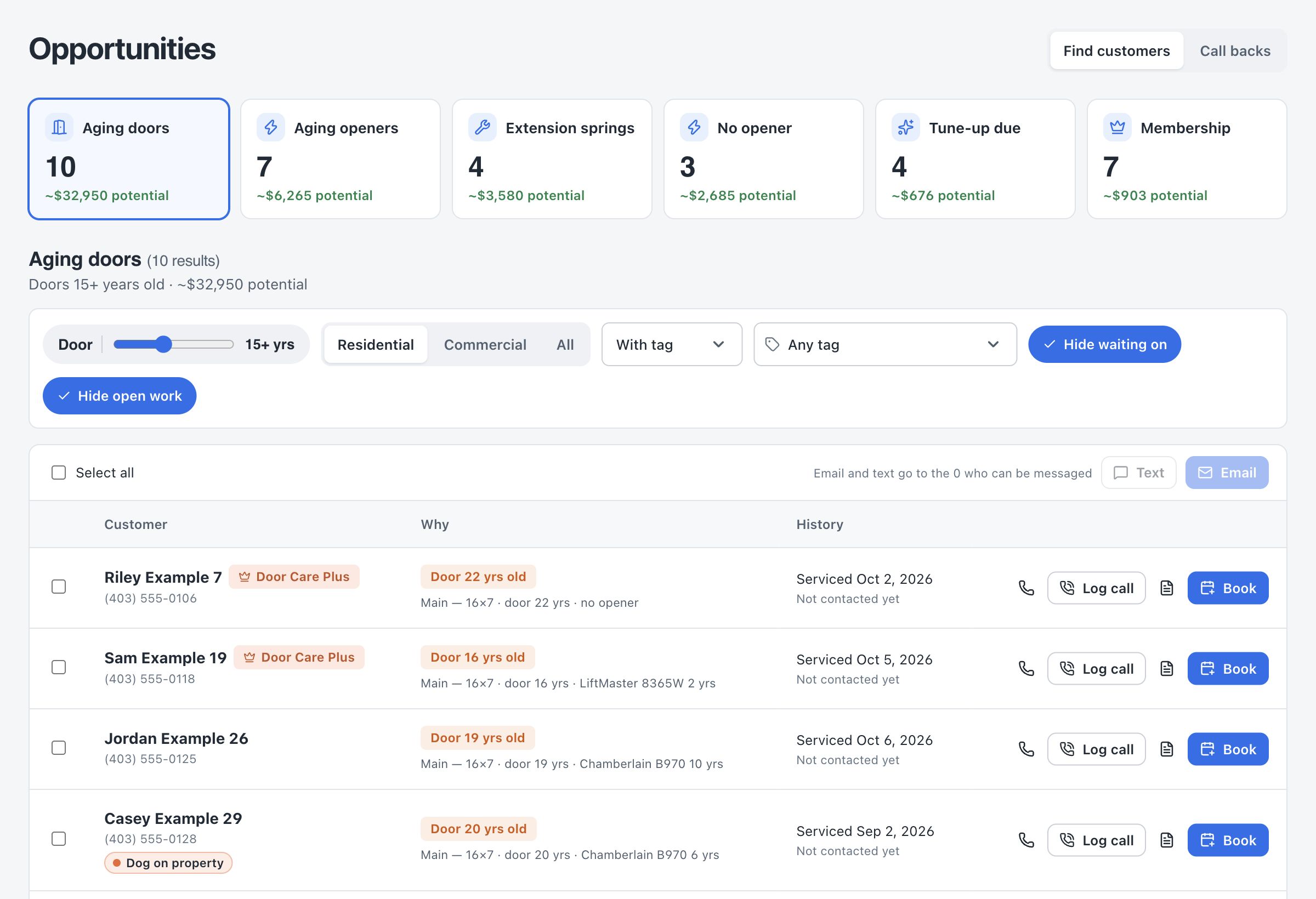Filter by Commercial customers

485,344
